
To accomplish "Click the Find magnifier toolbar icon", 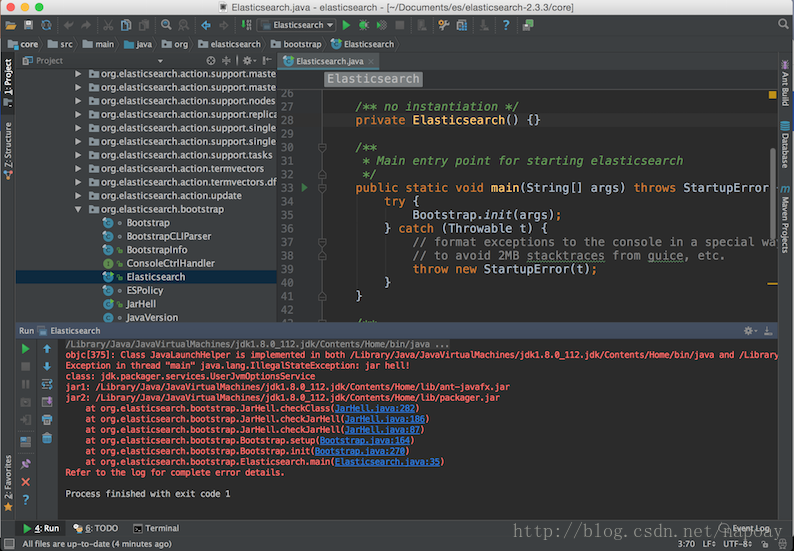I will pos(166,25).
